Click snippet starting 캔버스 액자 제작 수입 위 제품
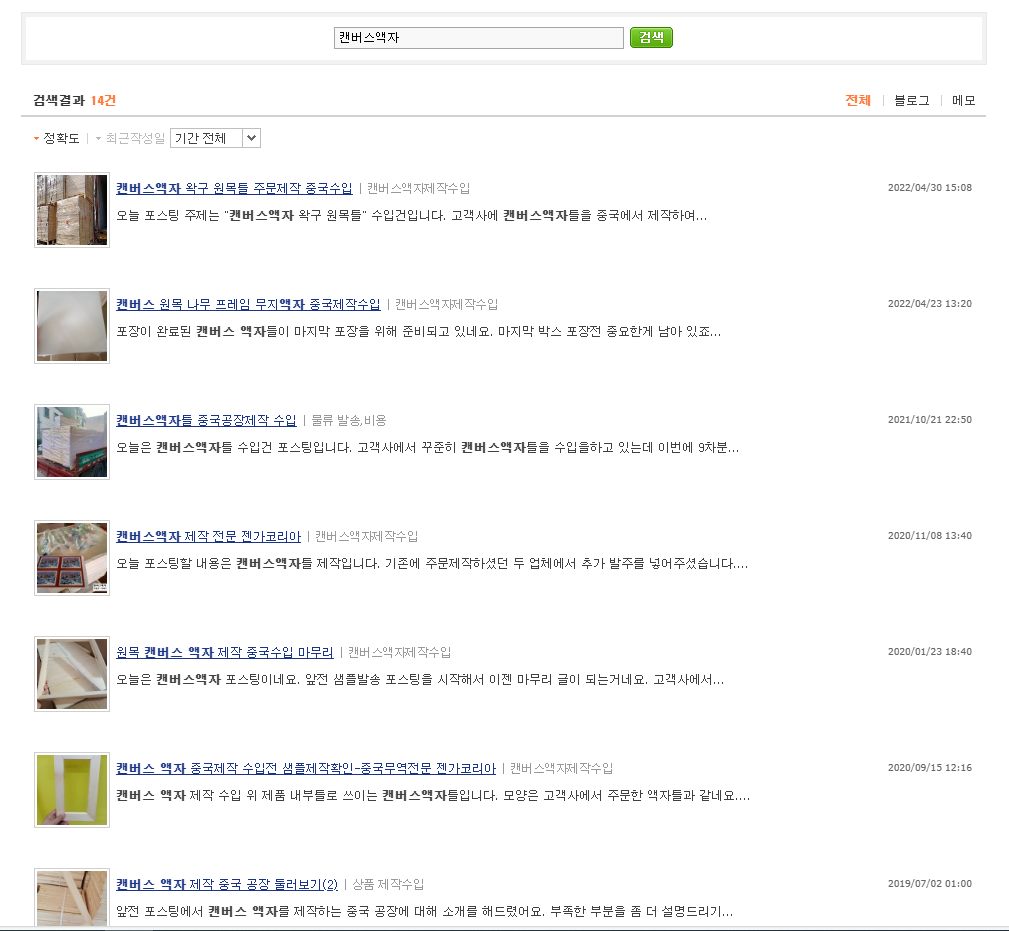 [x=433, y=795]
